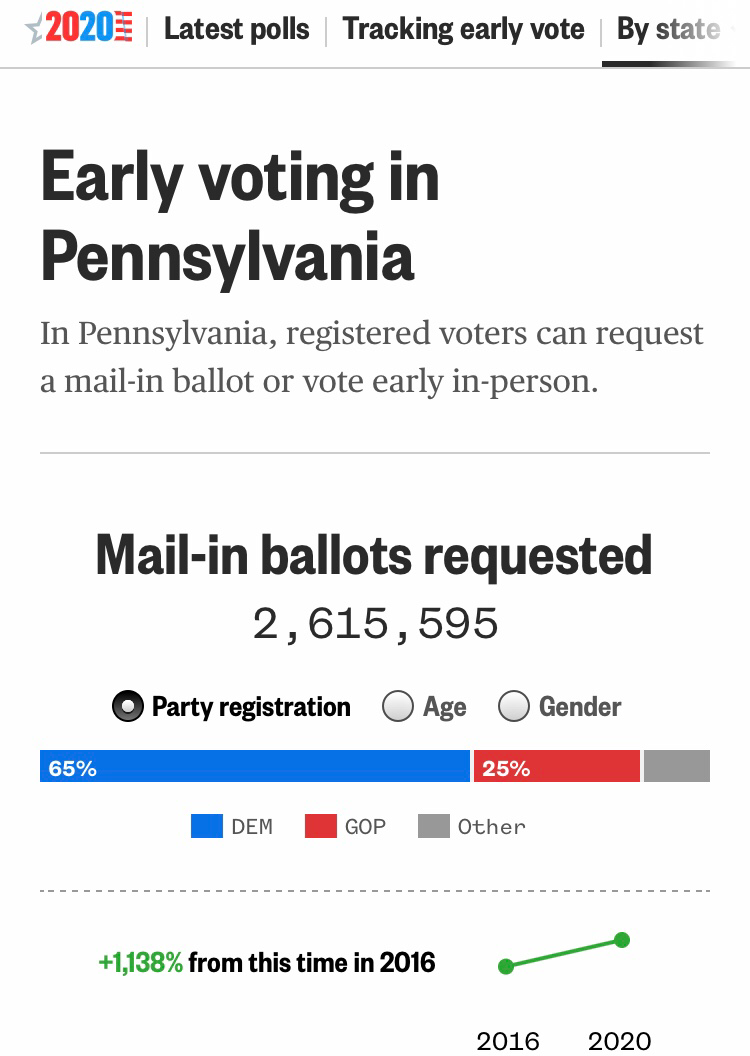This screenshot has width=750, height=1056.
Task: Open the Latest polls tab
Action: [236, 30]
